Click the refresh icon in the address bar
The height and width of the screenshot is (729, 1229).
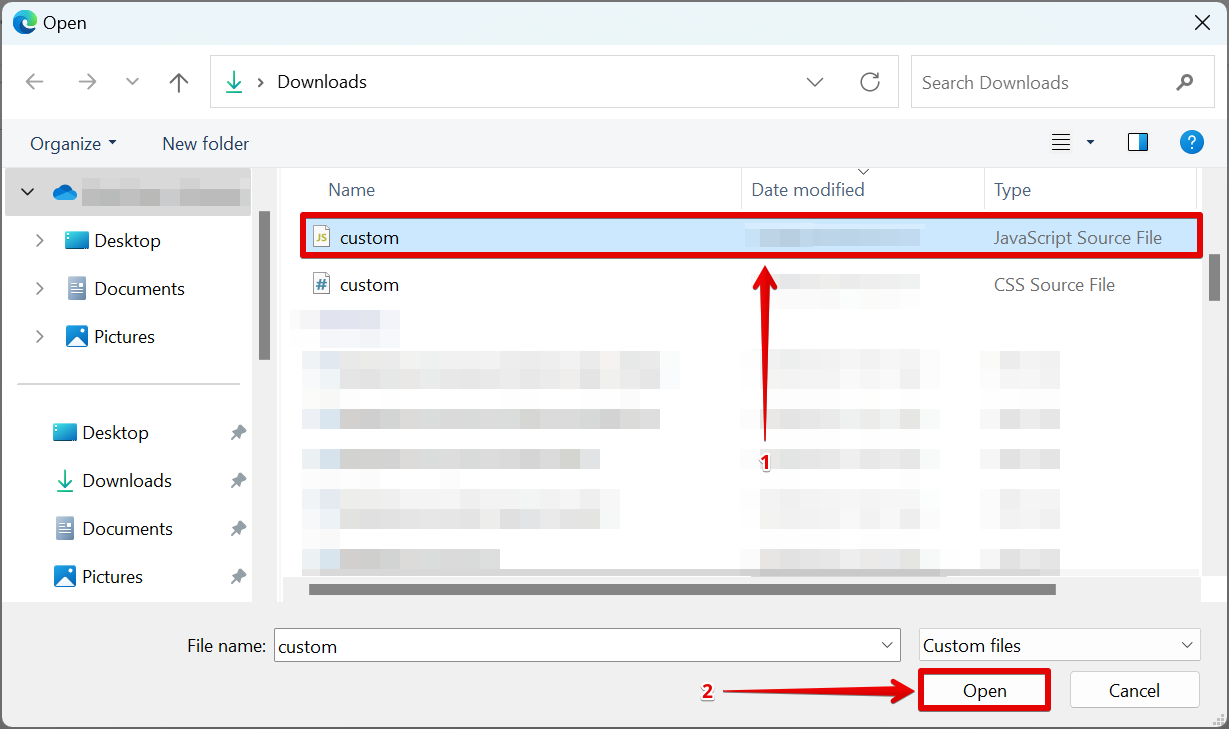pos(870,81)
